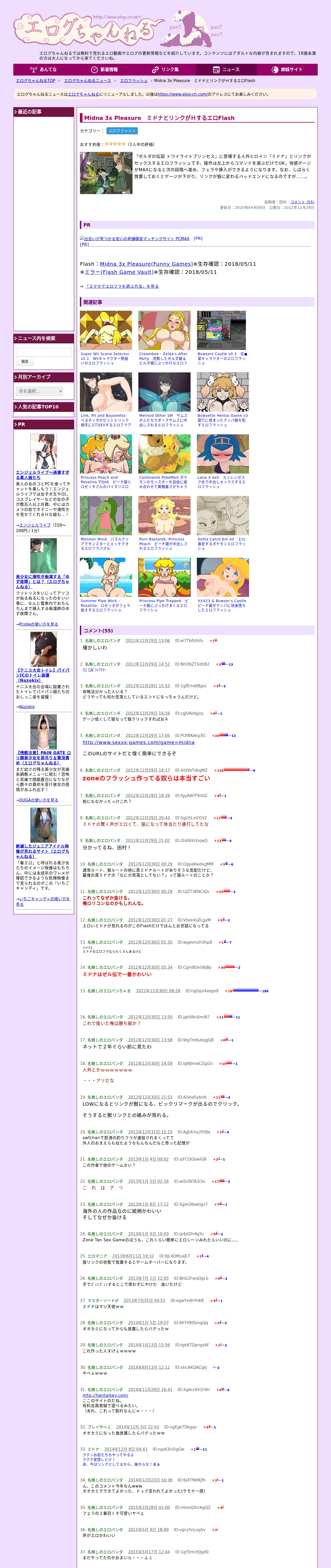Image resolution: width=331 pixels, height=1568 pixels.
Task: Go to エログちゃんねるニュース breadcrumb
Action: coord(88,80)
